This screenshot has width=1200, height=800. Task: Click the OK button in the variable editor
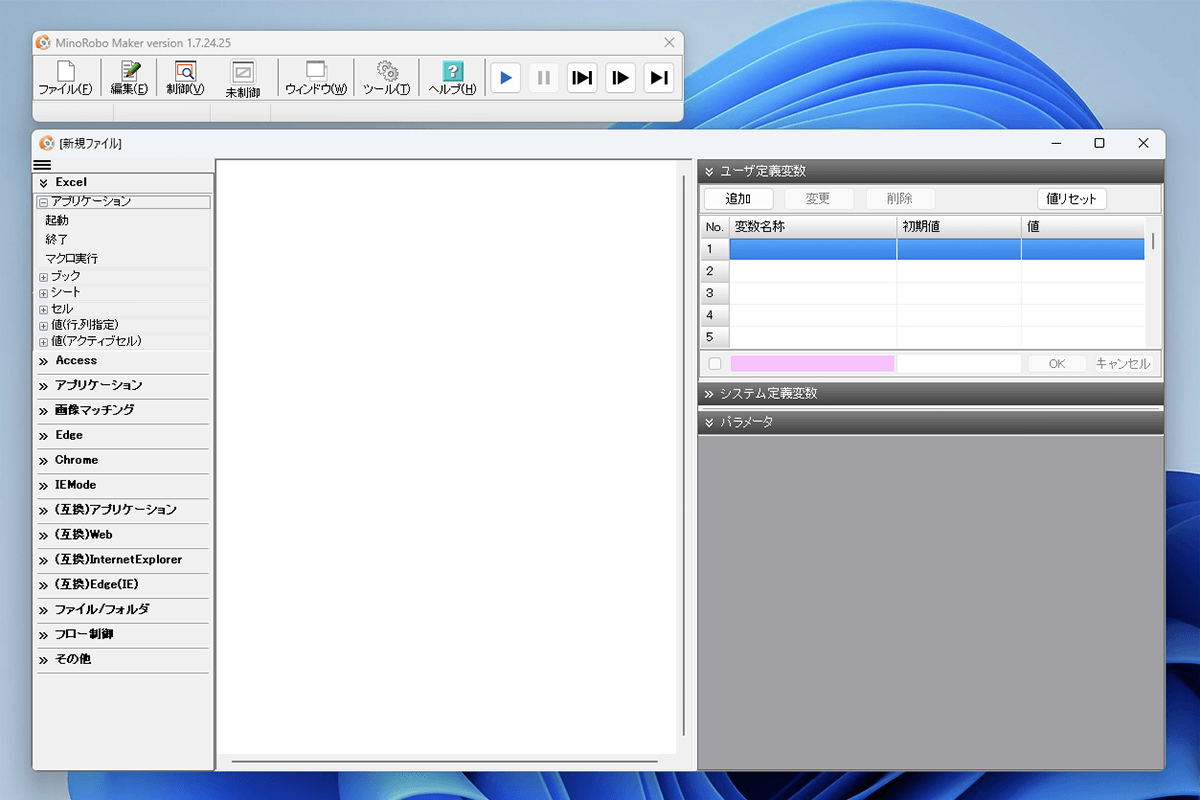(1057, 364)
